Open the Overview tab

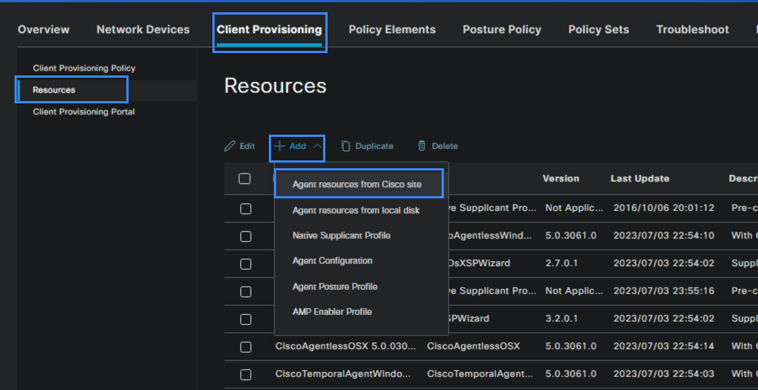pos(44,29)
